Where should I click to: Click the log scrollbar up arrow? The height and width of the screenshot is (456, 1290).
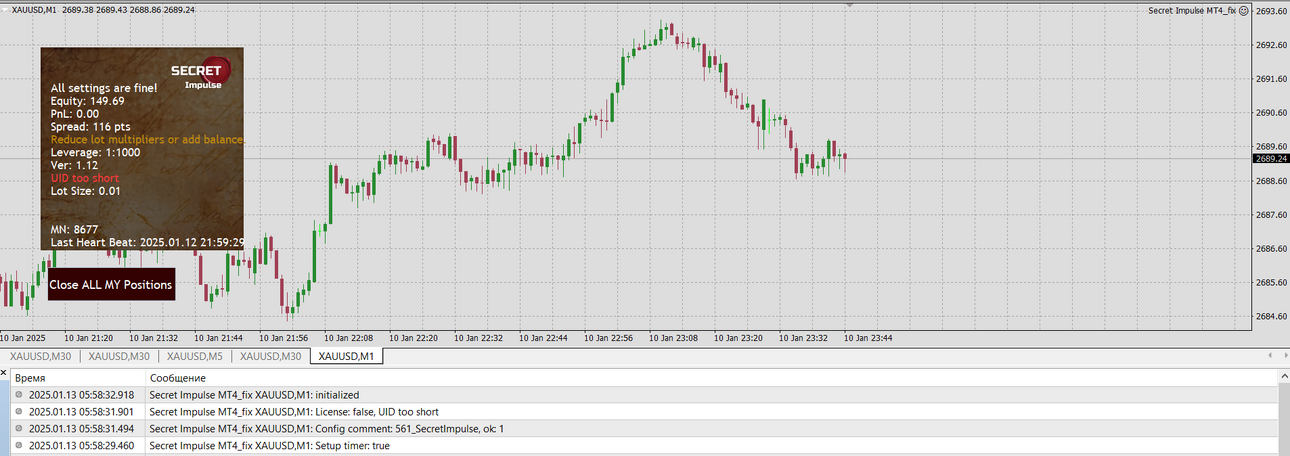tap(1283, 377)
